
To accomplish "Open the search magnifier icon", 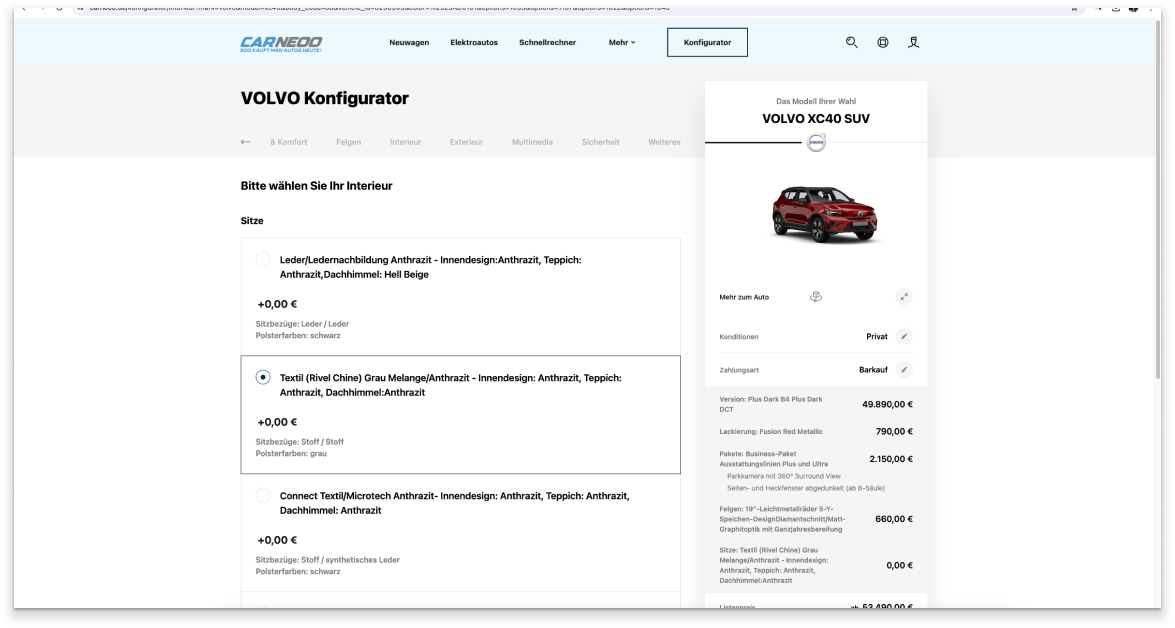I will [852, 43].
